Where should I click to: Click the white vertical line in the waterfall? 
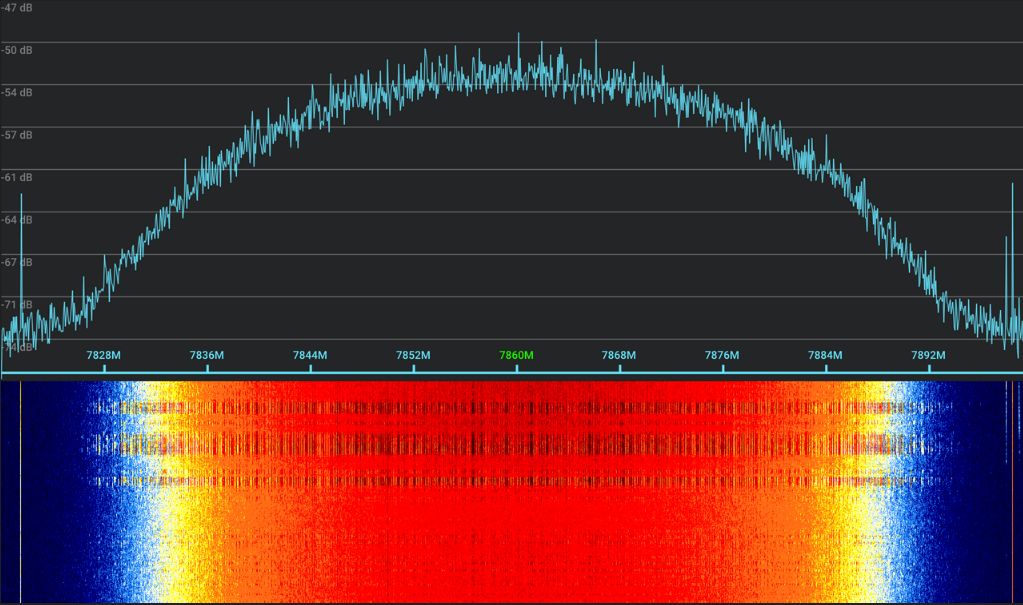[x=20, y=490]
